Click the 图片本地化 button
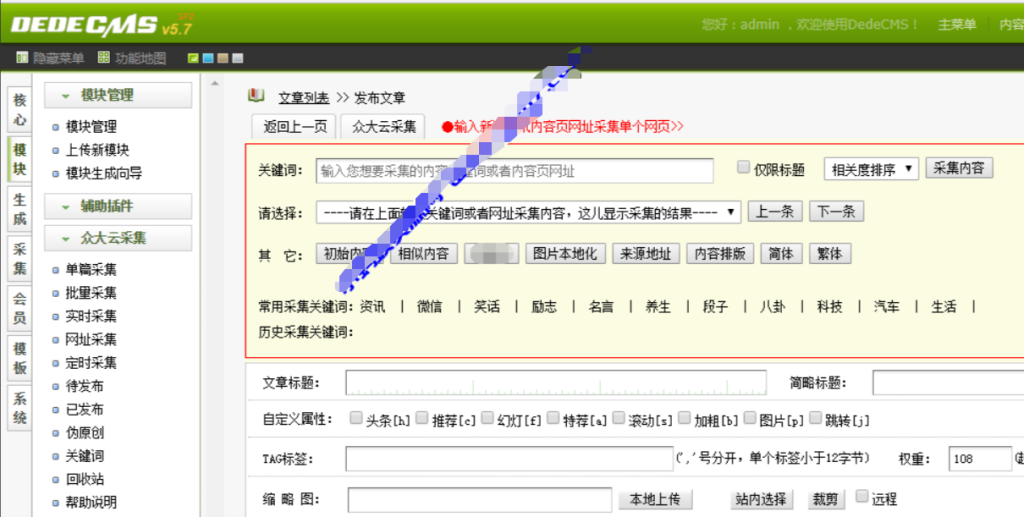Image resolution: width=1024 pixels, height=517 pixels. (x=566, y=254)
